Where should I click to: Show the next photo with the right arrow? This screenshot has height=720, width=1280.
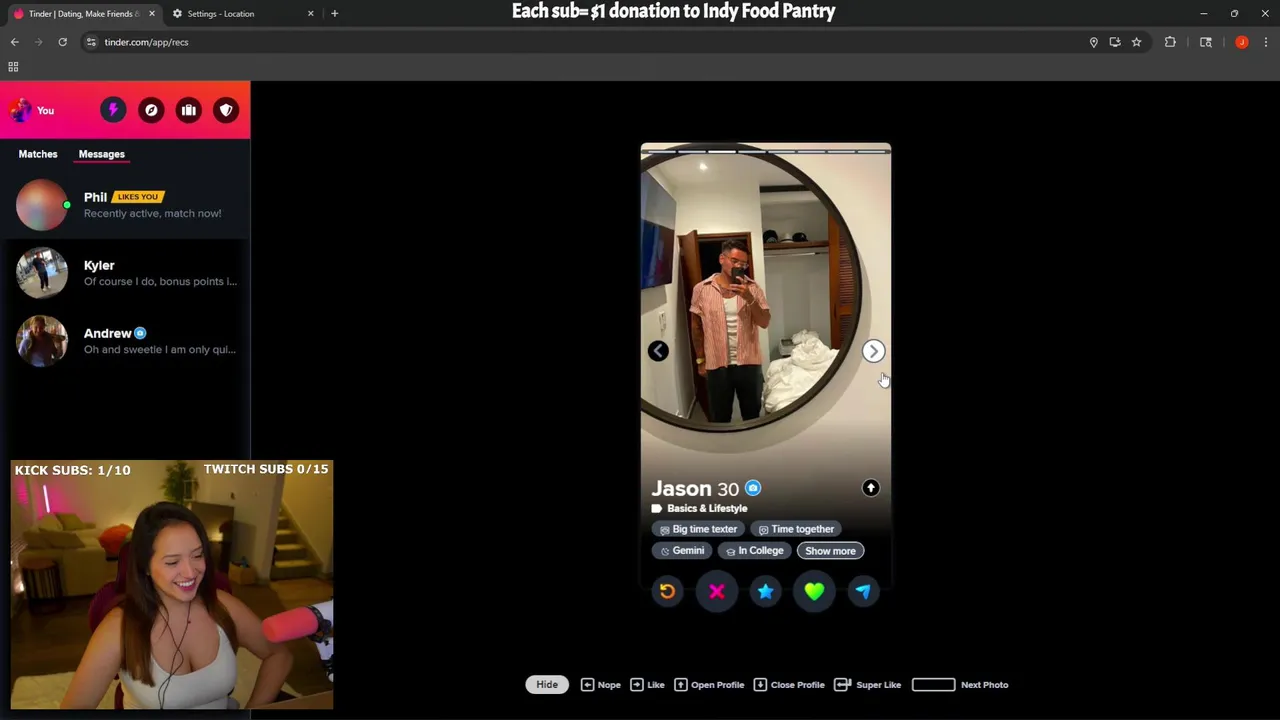pos(873,351)
